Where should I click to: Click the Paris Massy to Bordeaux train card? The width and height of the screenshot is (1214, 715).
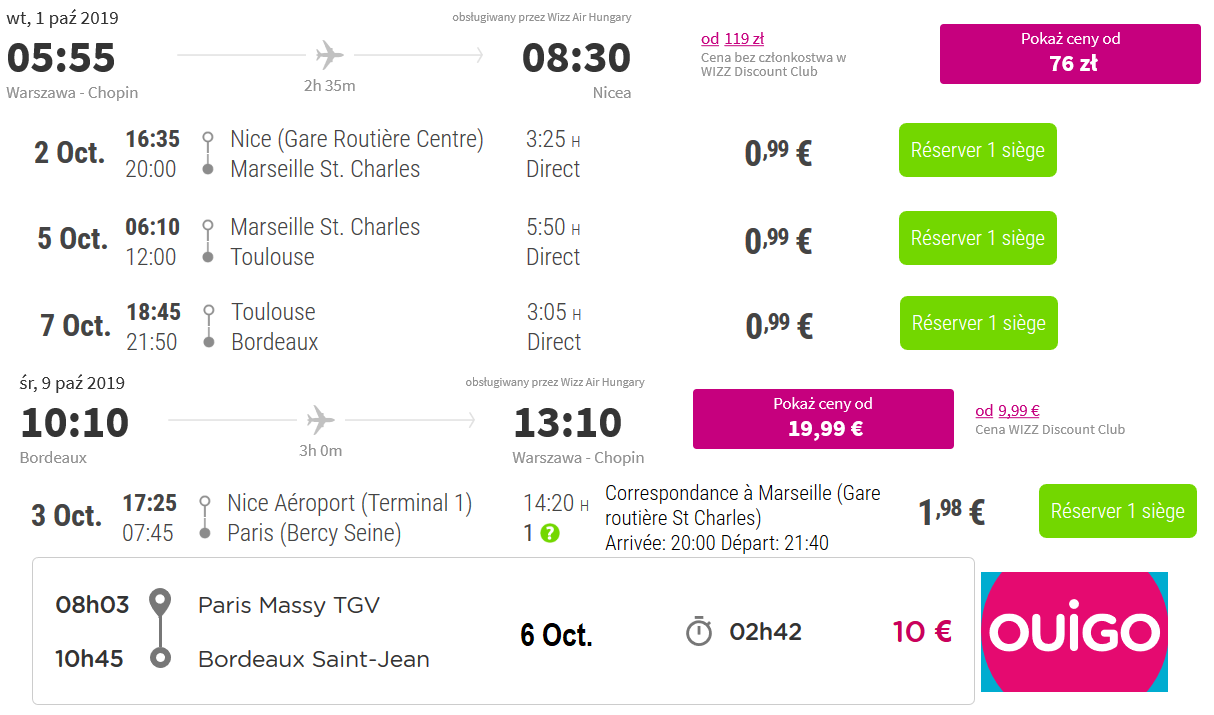tap(503, 631)
